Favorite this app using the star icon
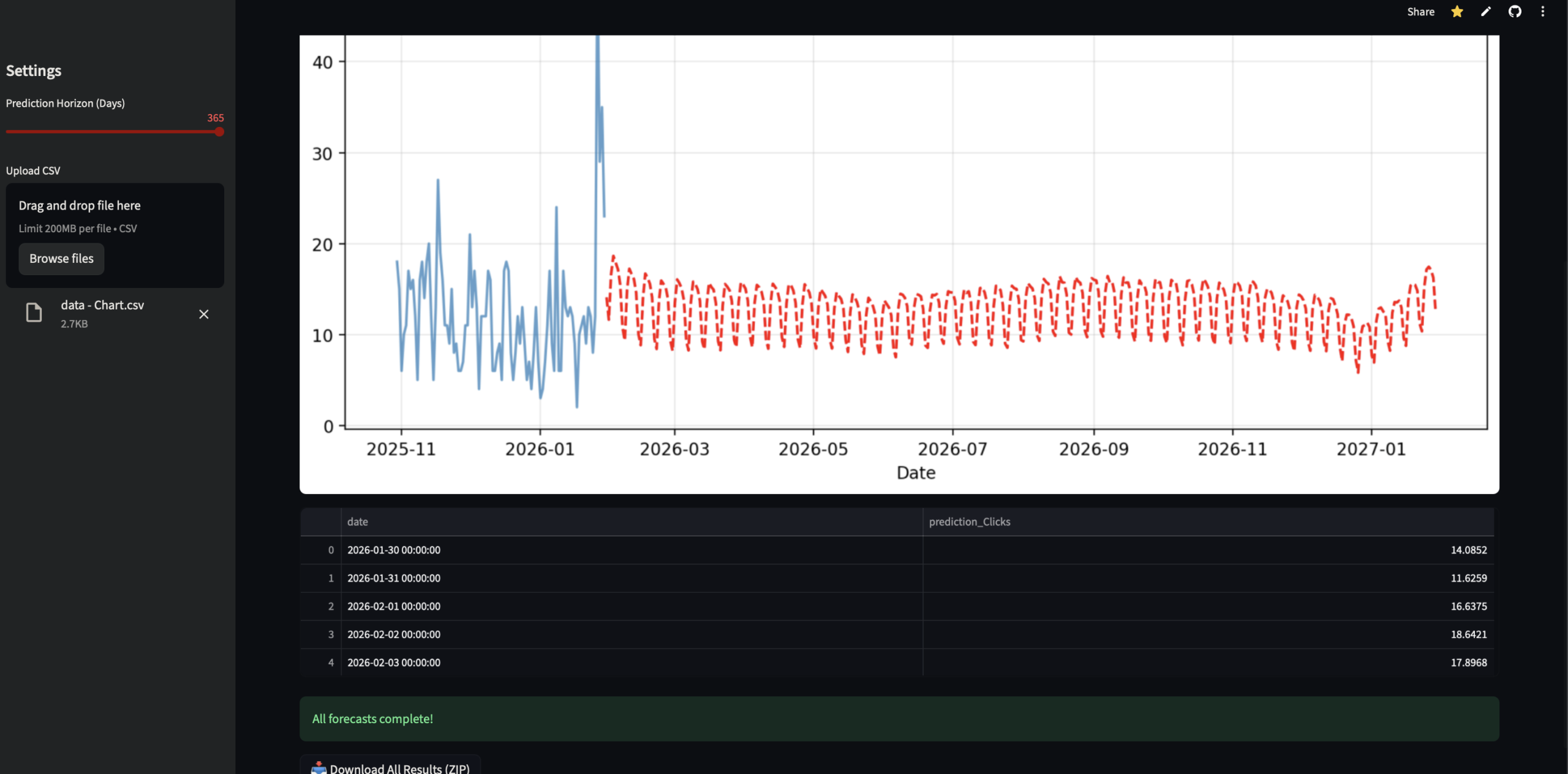This screenshot has width=1568, height=774. (x=1456, y=12)
